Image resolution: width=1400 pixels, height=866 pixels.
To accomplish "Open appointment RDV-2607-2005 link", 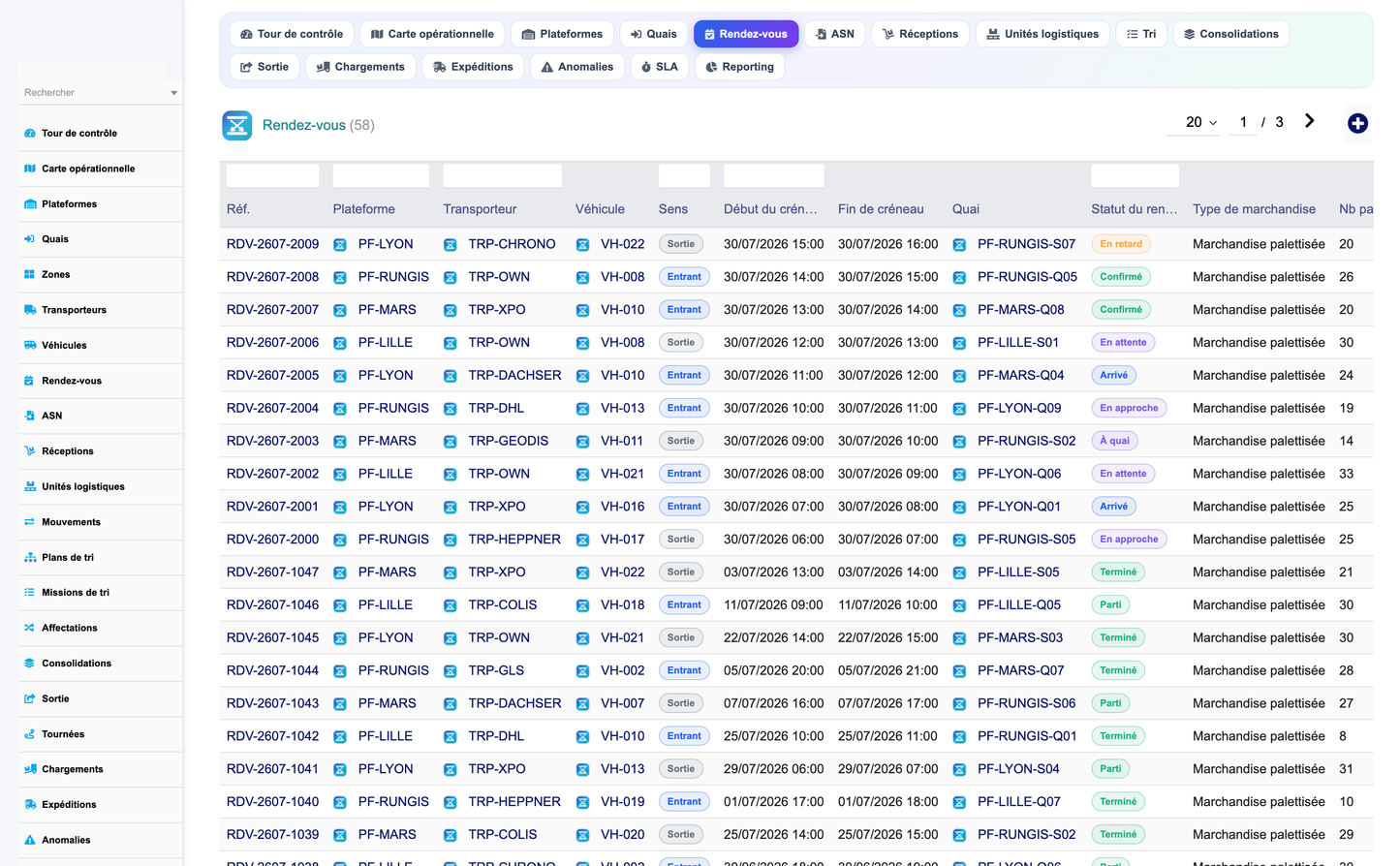I will 272,375.
